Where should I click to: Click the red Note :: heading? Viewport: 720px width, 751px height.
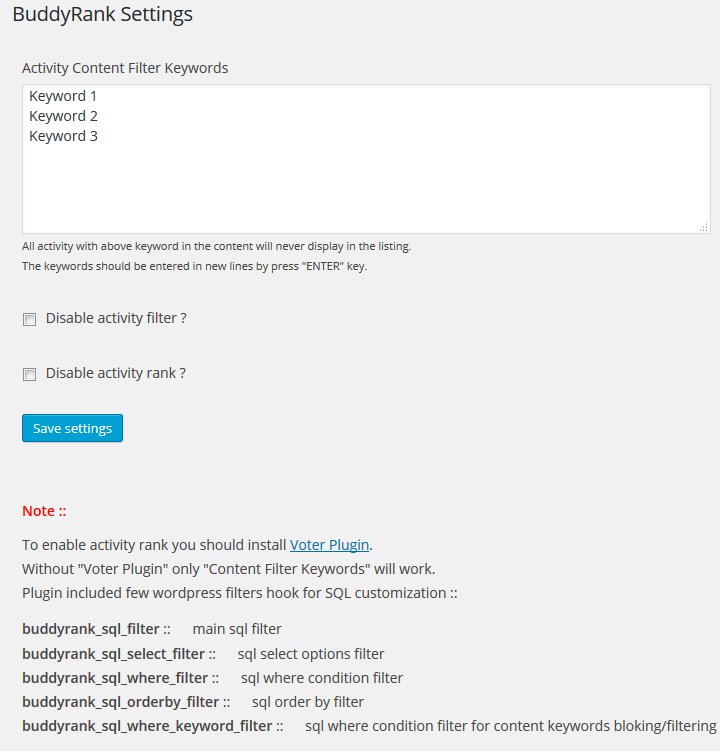(44, 511)
